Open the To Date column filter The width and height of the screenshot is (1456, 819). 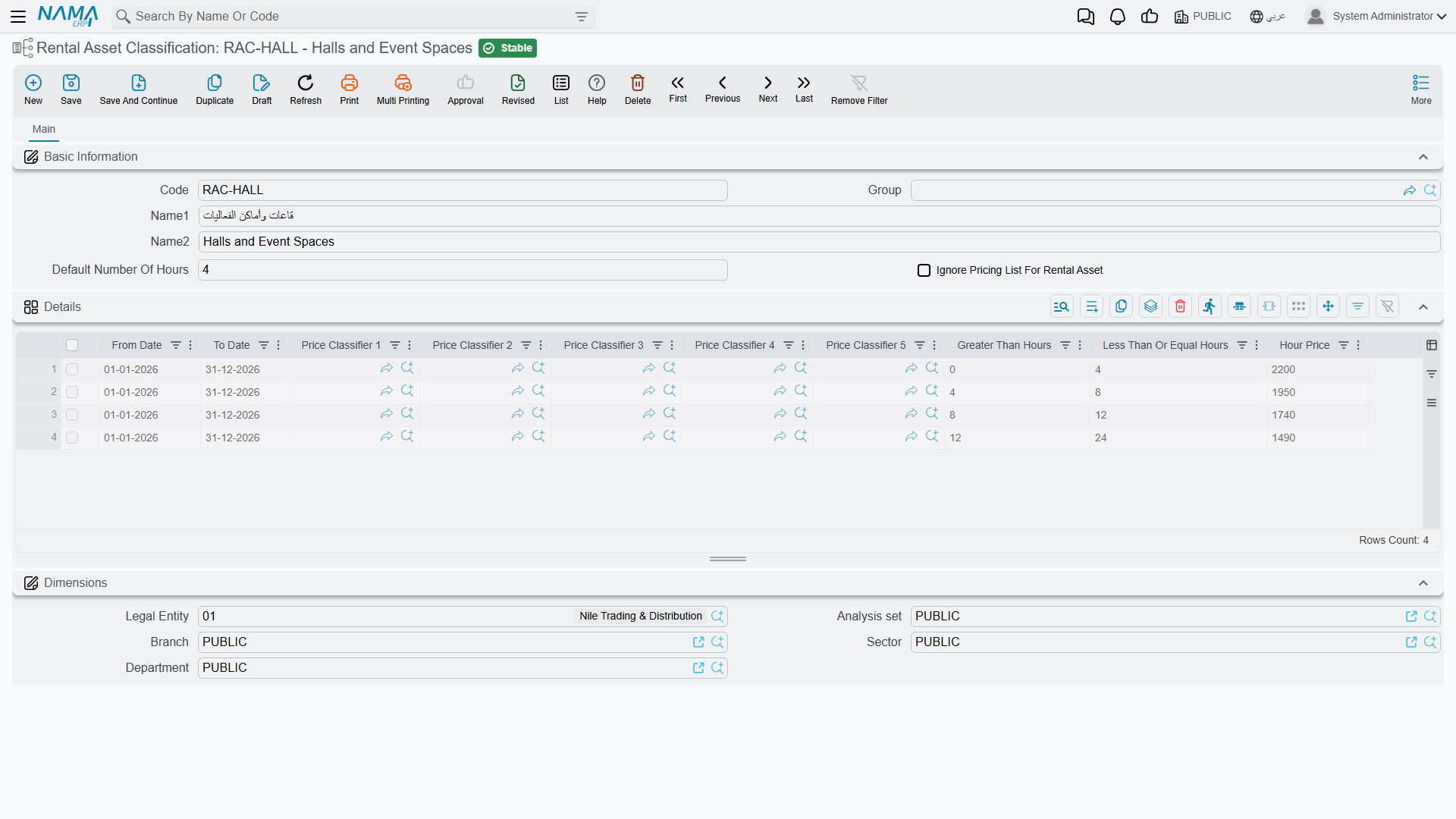point(264,345)
